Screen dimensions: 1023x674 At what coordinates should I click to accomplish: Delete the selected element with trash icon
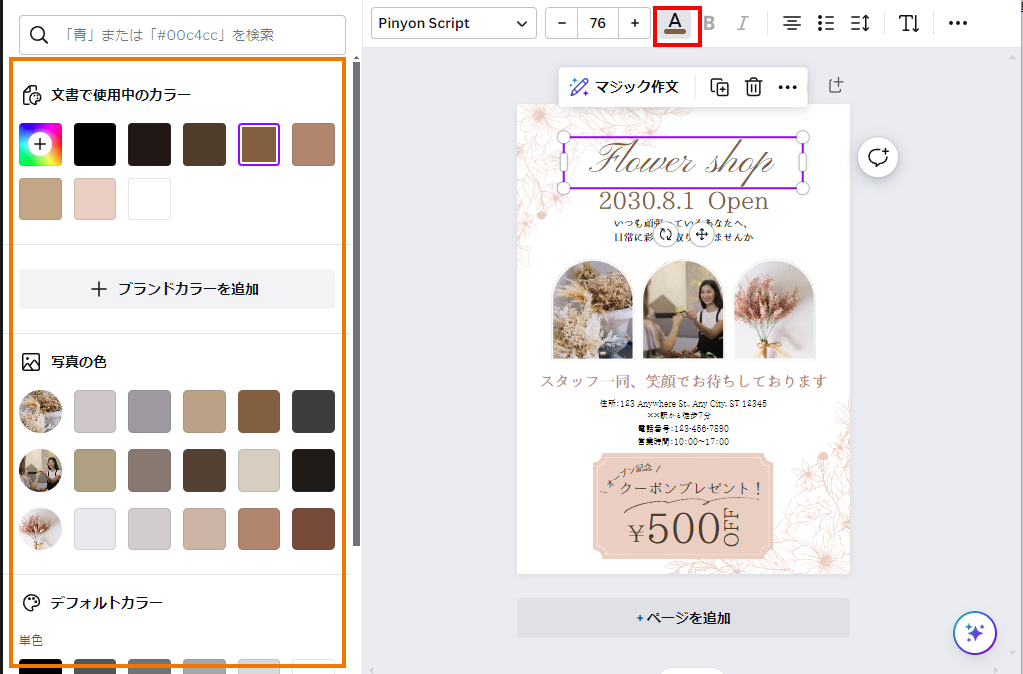pos(753,87)
